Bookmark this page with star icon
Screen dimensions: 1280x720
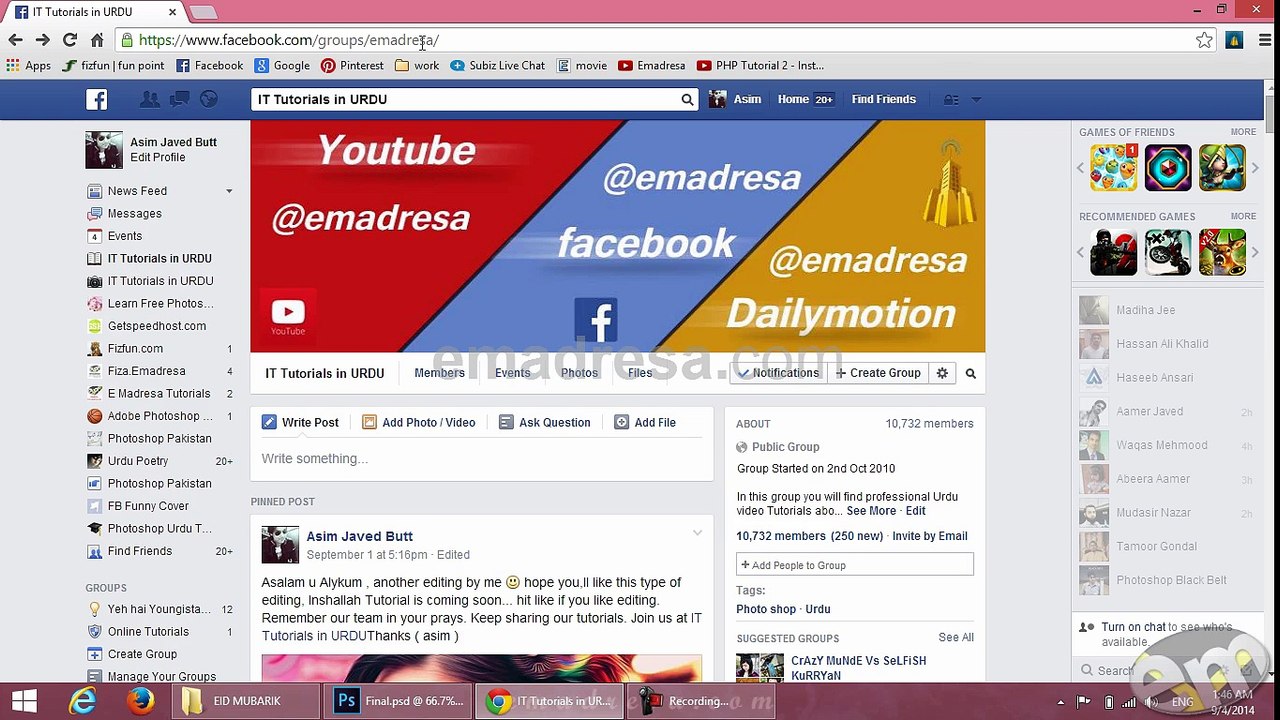[x=1204, y=40]
